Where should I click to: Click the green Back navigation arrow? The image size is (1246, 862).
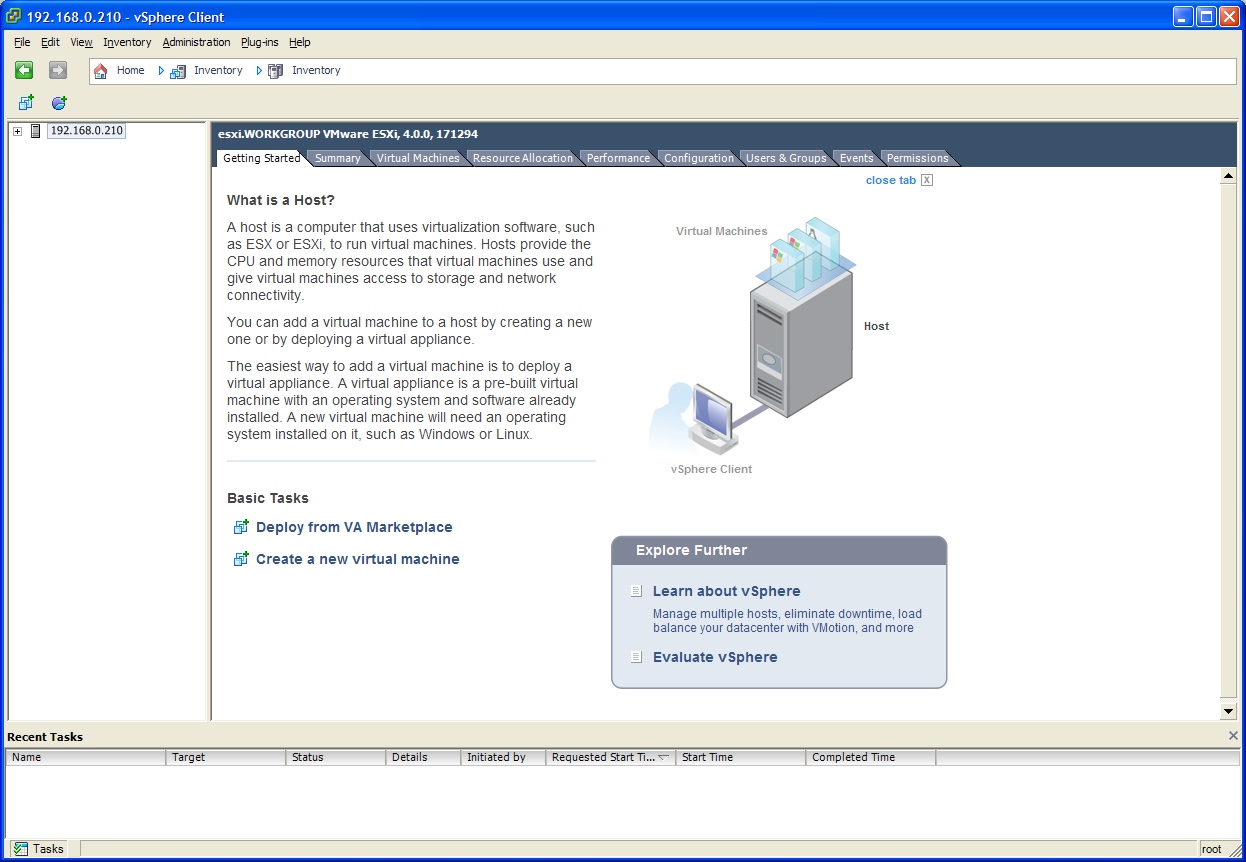pyautogui.click(x=24, y=70)
